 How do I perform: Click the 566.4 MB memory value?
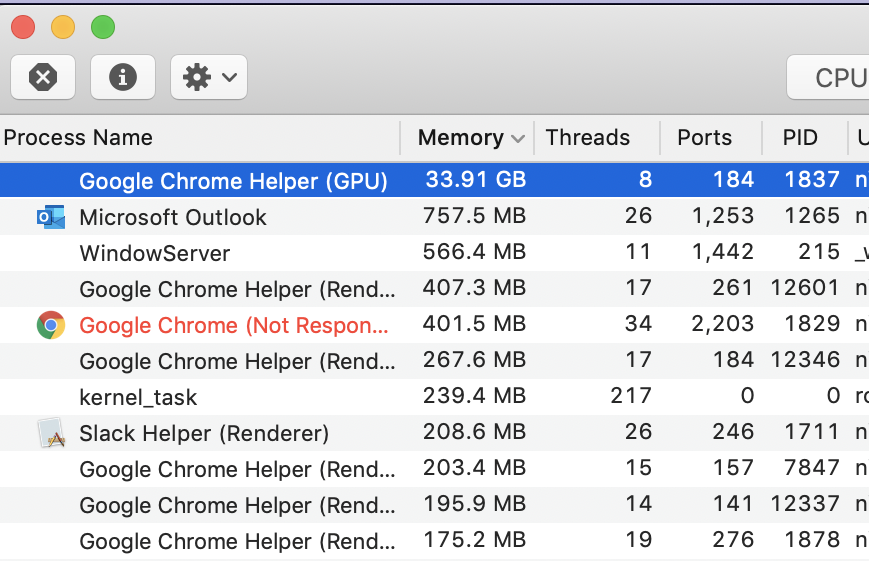pyautogui.click(x=474, y=252)
